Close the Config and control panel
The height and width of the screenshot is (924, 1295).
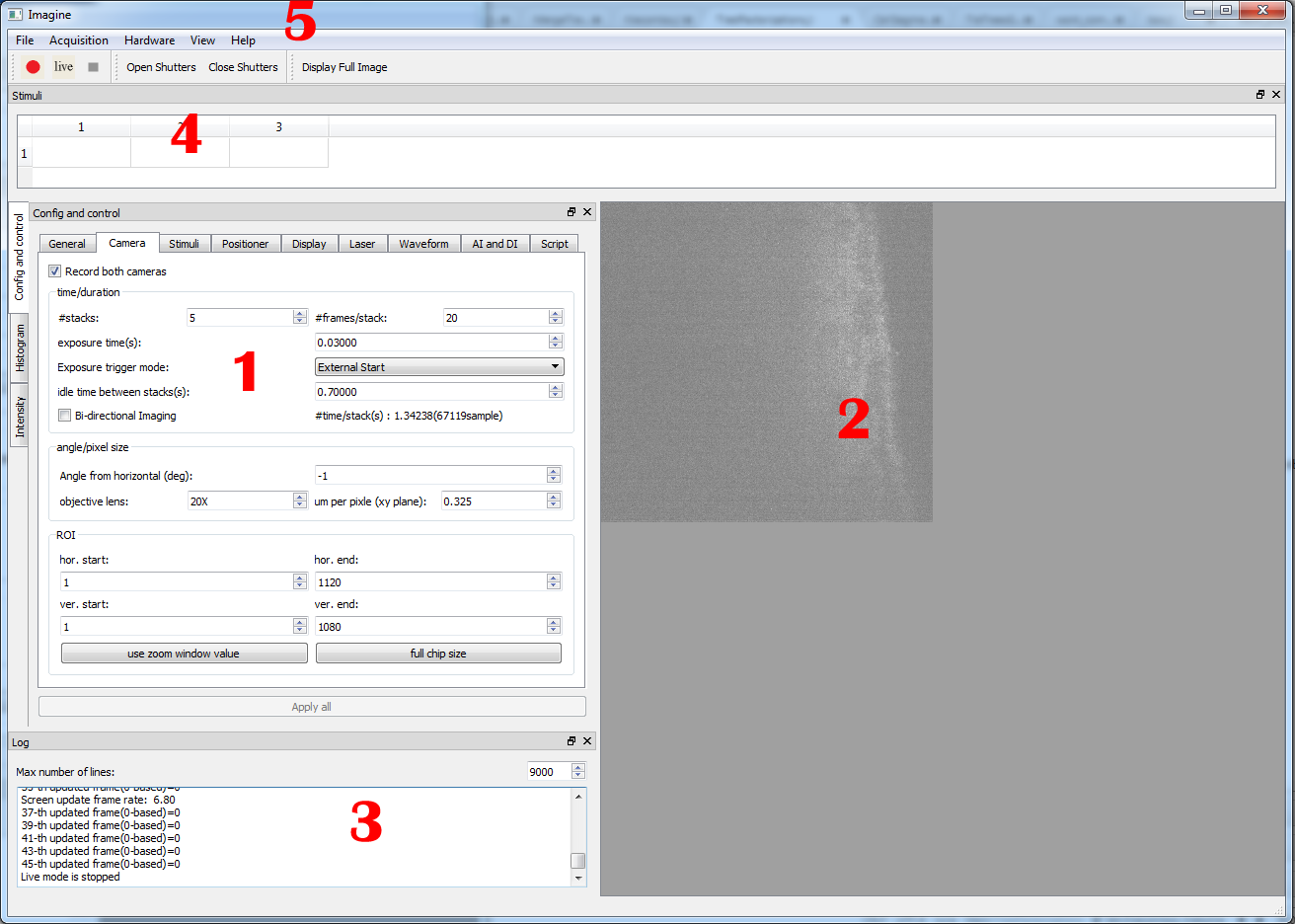(587, 212)
